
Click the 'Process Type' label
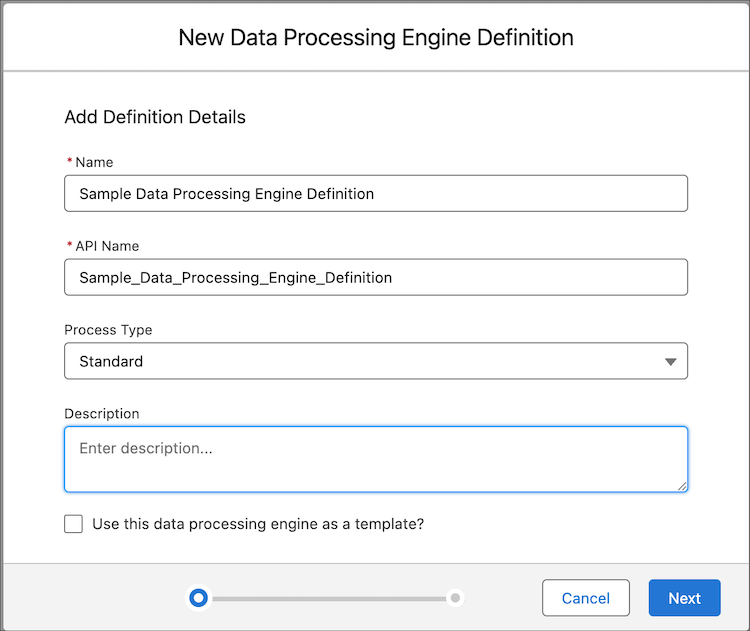pyautogui.click(x=108, y=330)
